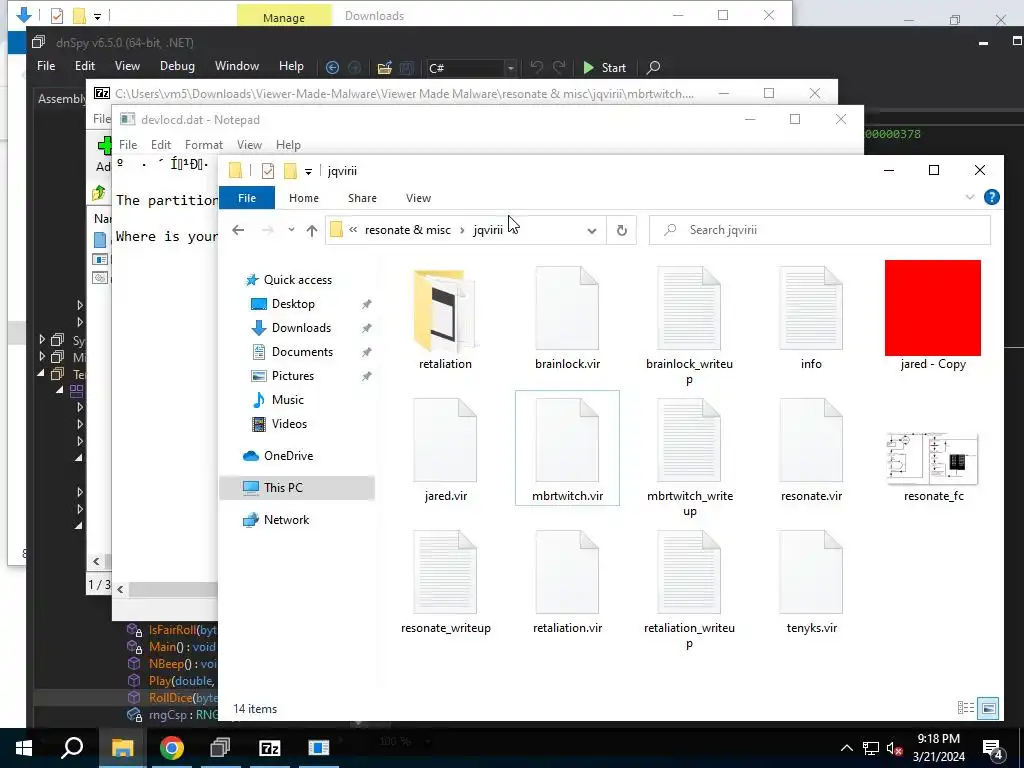Open Notepad Edit menu

[161, 145]
